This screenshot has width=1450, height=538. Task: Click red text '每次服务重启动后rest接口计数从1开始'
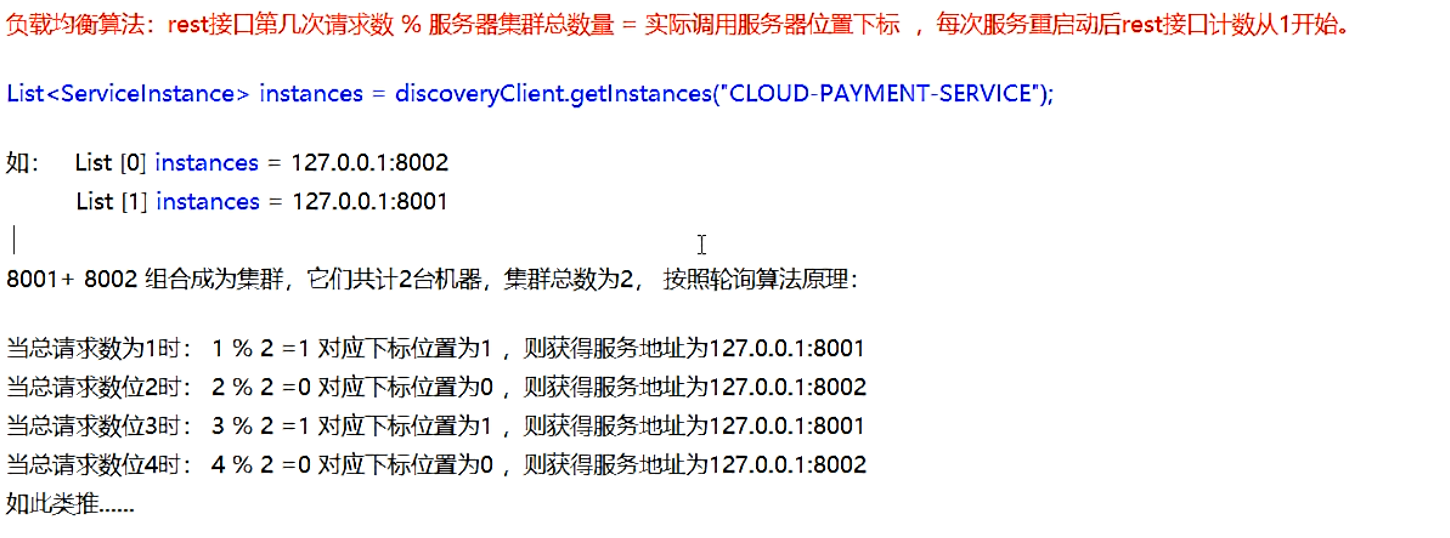tap(1141, 25)
